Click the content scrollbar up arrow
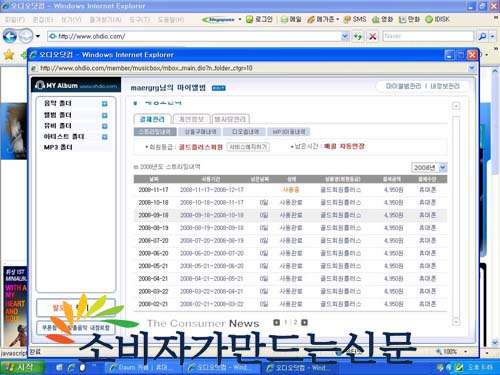 tap(456, 106)
